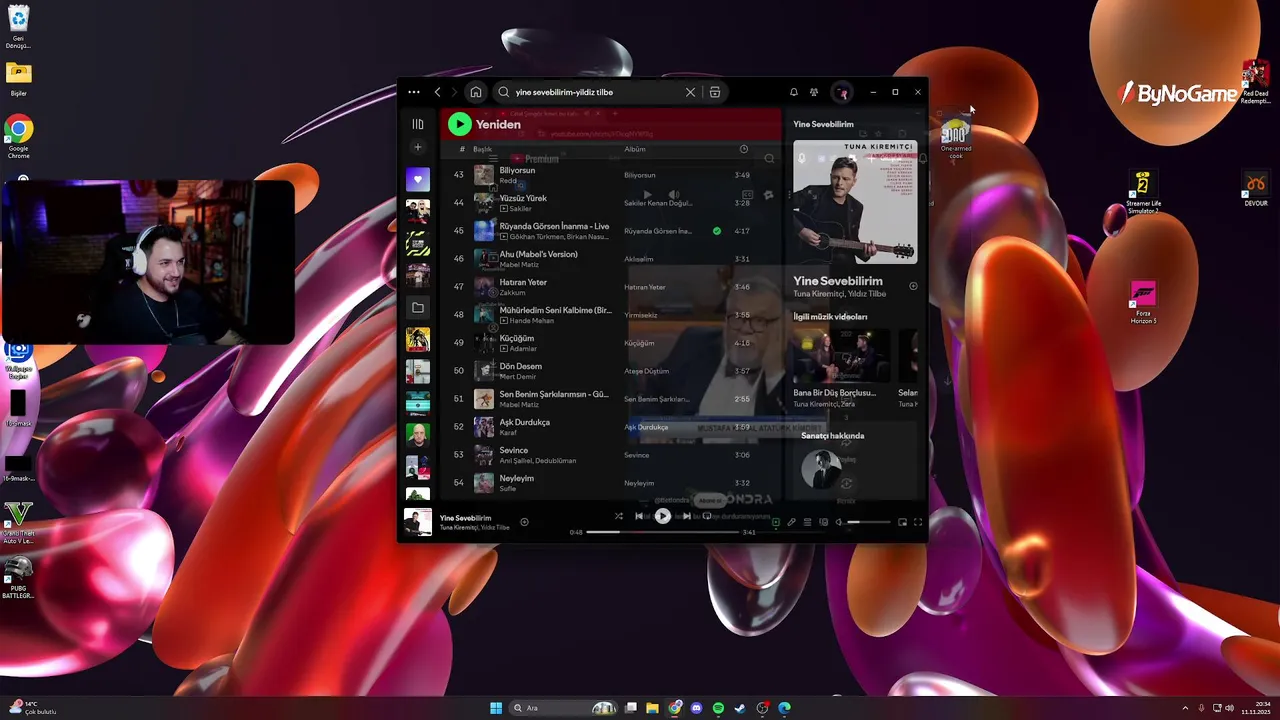Click now playing album thumbnail
1280x720 pixels.
coord(418,522)
